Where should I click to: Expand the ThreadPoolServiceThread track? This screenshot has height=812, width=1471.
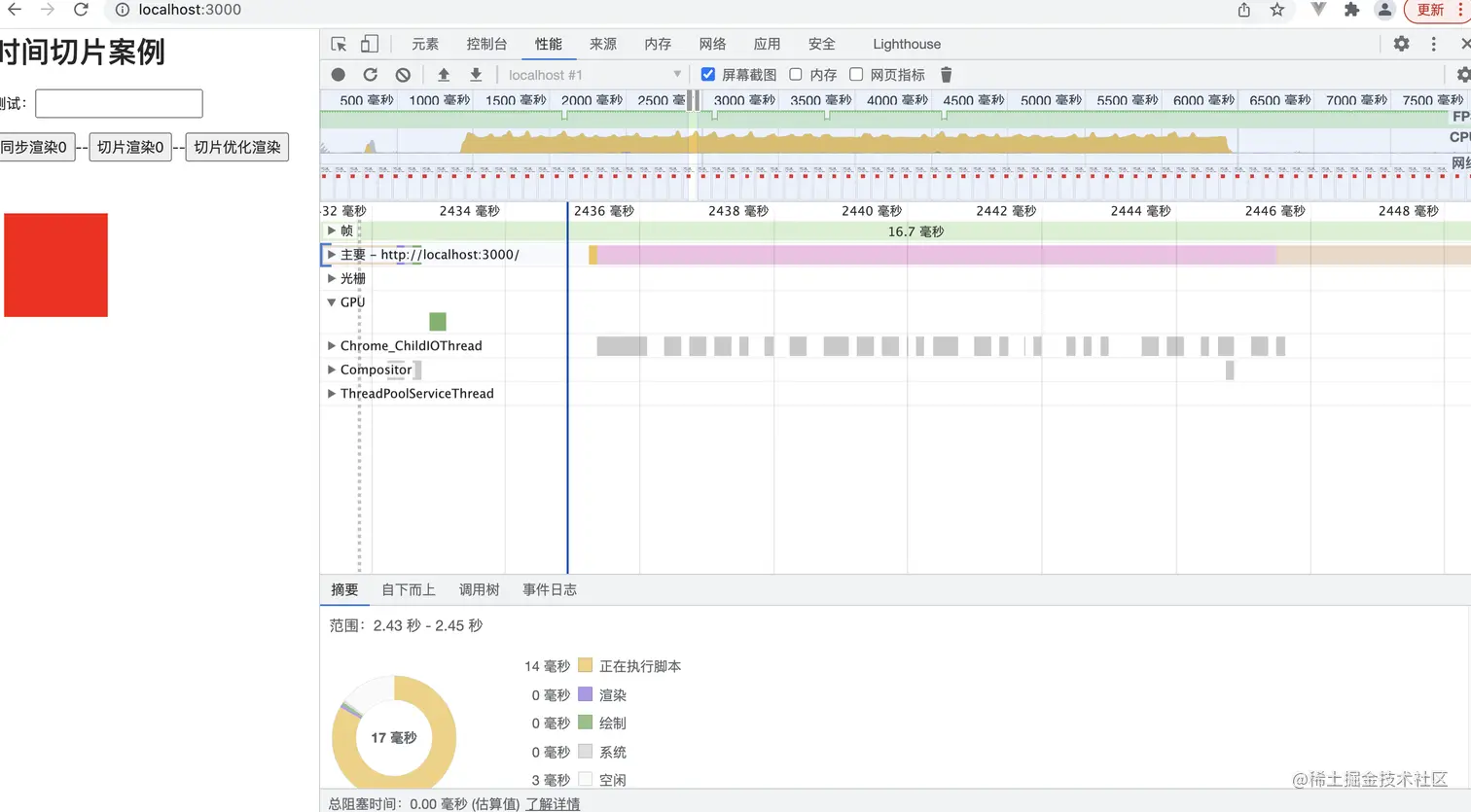pyautogui.click(x=332, y=394)
